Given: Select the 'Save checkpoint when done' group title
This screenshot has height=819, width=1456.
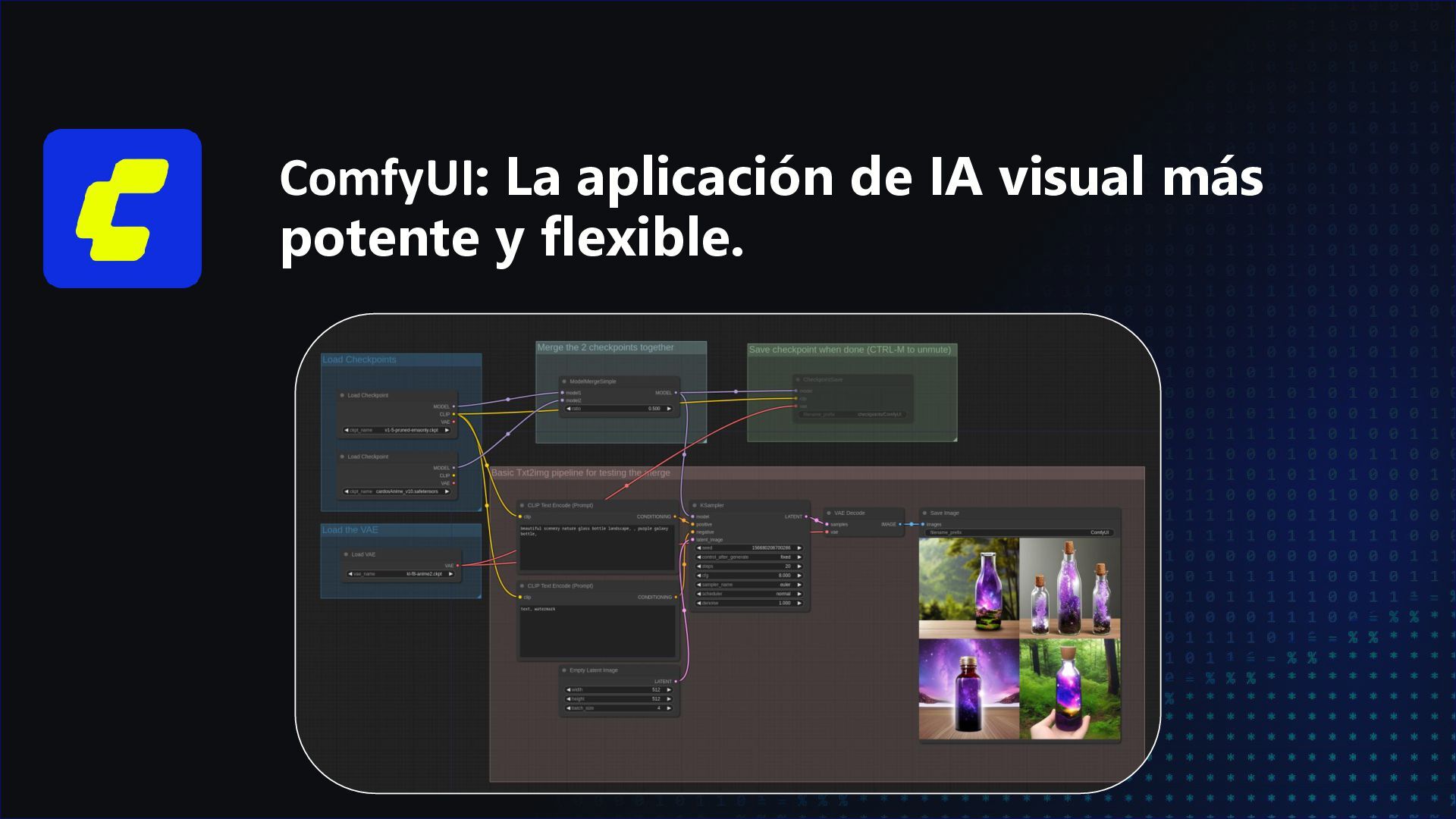Looking at the screenshot, I should (x=849, y=350).
